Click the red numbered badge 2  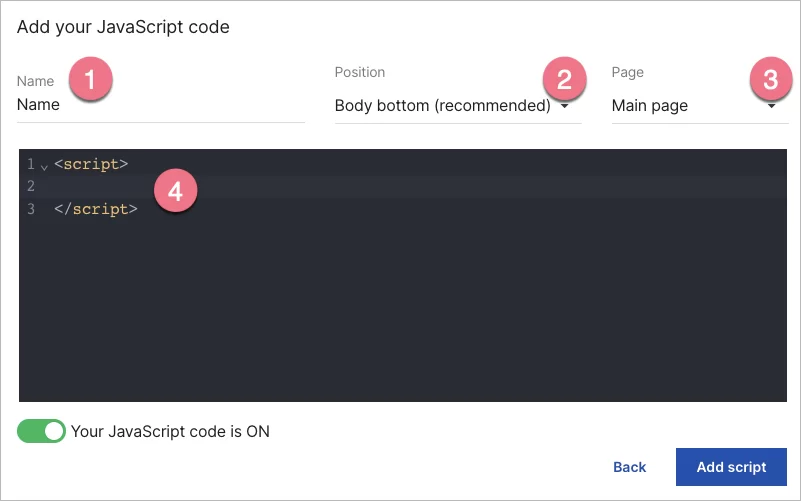564,79
